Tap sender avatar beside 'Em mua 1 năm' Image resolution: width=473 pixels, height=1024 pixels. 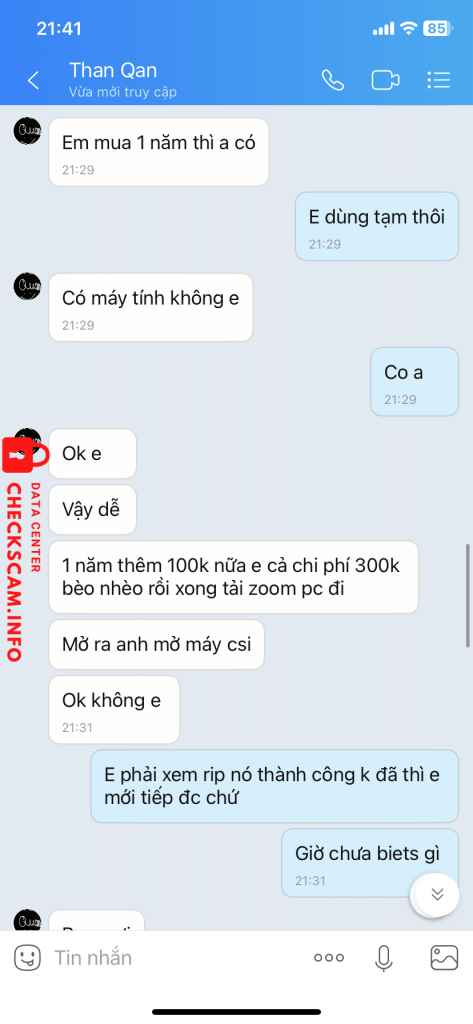[27, 132]
